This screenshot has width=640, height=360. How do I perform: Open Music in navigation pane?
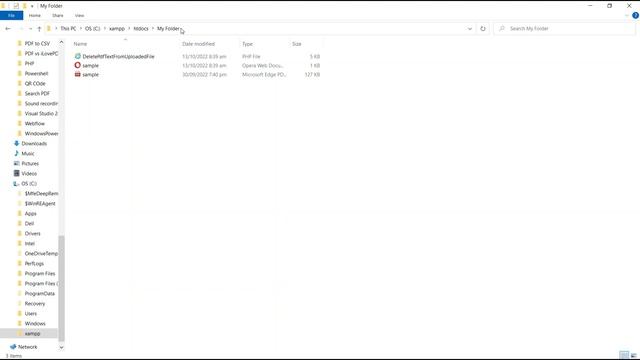(x=28, y=153)
